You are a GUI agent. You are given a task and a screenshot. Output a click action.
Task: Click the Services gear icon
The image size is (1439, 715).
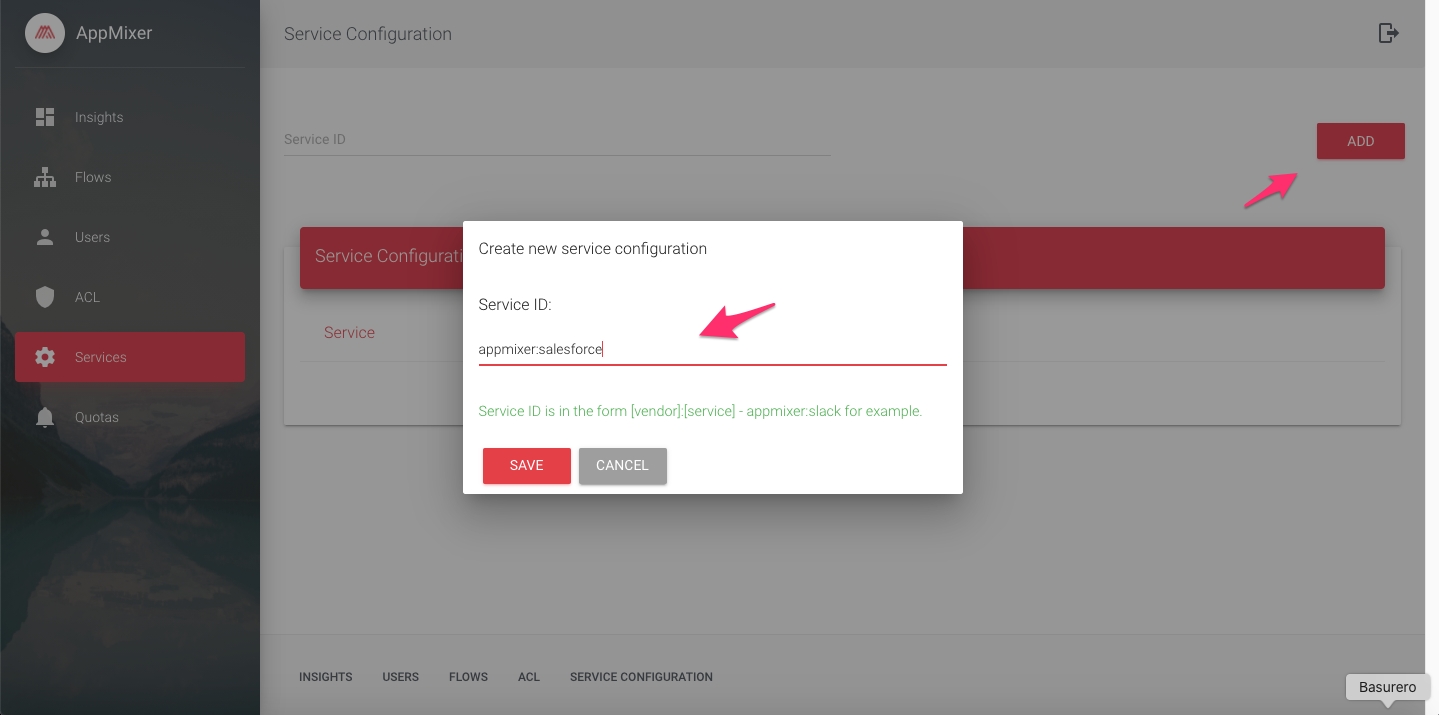click(x=45, y=357)
